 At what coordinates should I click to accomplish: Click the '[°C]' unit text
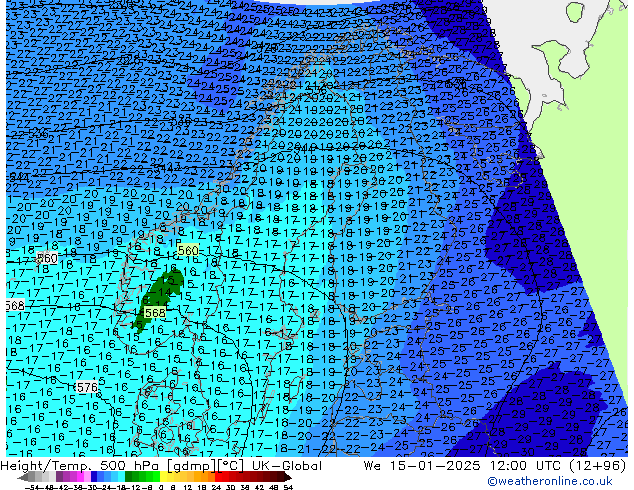(x=232, y=466)
